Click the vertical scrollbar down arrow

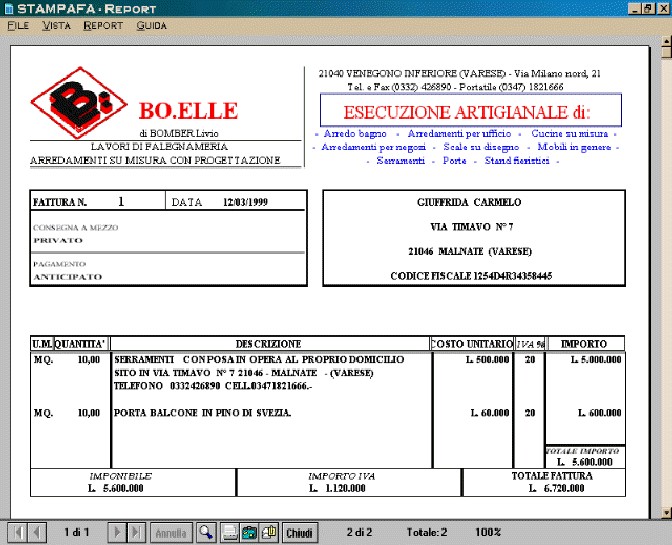pyautogui.click(x=665, y=512)
